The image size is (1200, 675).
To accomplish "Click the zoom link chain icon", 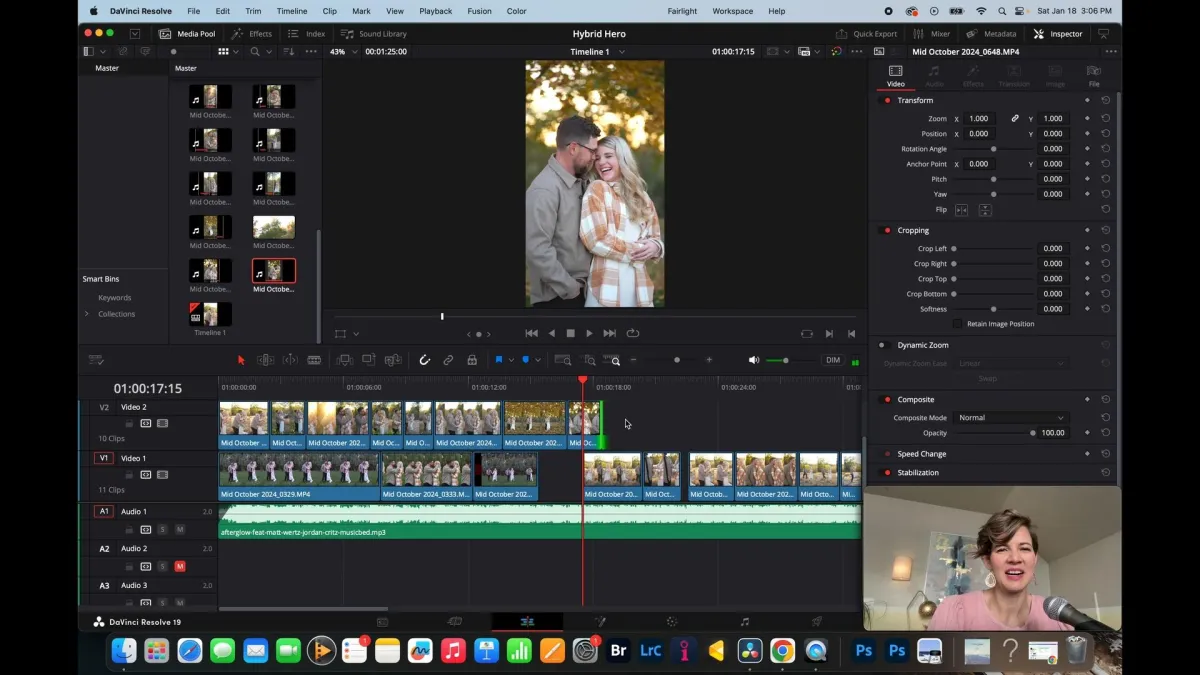I will click(x=1015, y=118).
